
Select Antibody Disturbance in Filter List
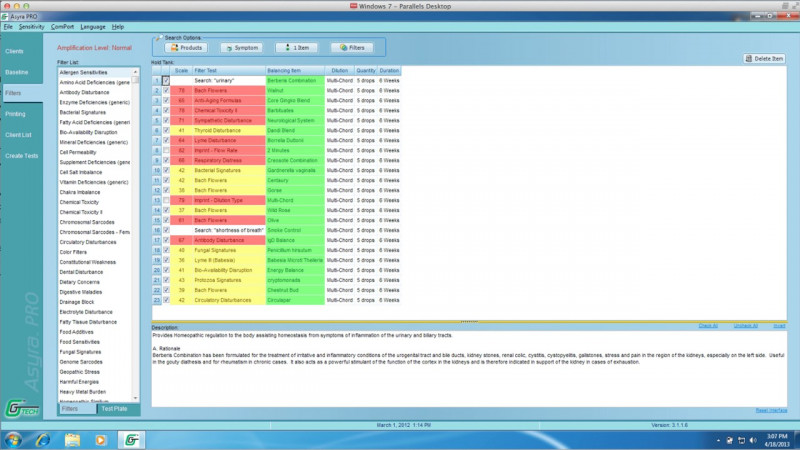[x=95, y=92]
